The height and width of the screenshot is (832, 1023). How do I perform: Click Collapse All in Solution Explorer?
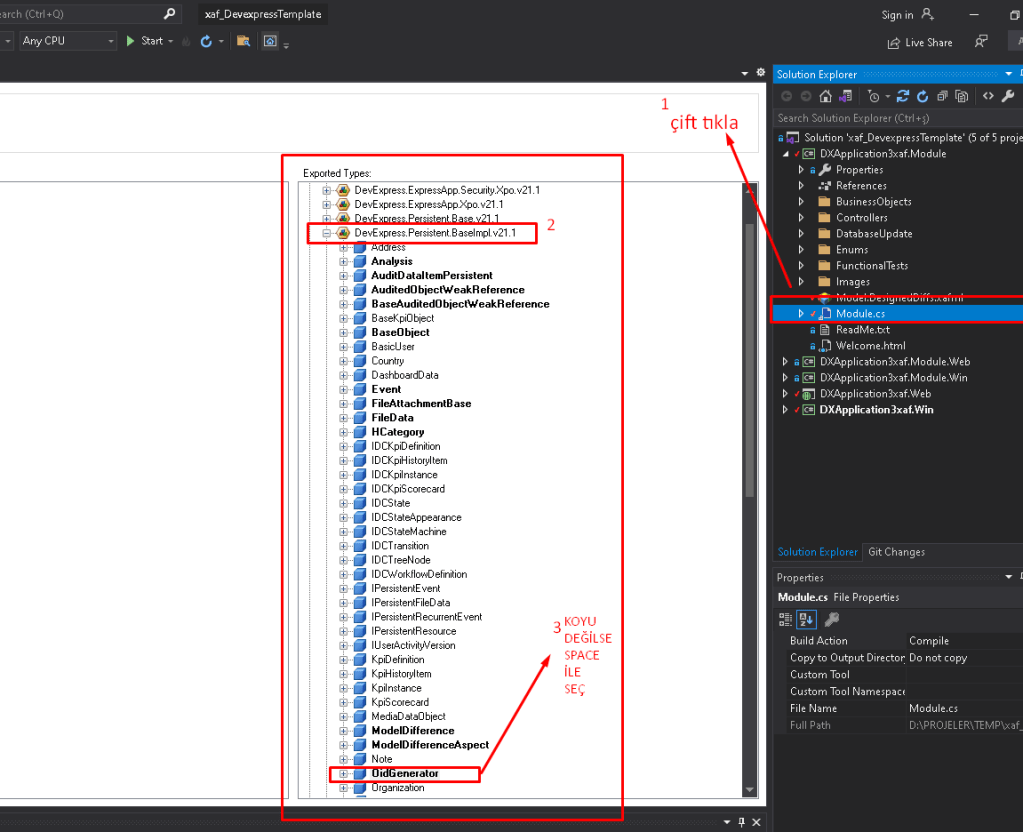tap(942, 96)
